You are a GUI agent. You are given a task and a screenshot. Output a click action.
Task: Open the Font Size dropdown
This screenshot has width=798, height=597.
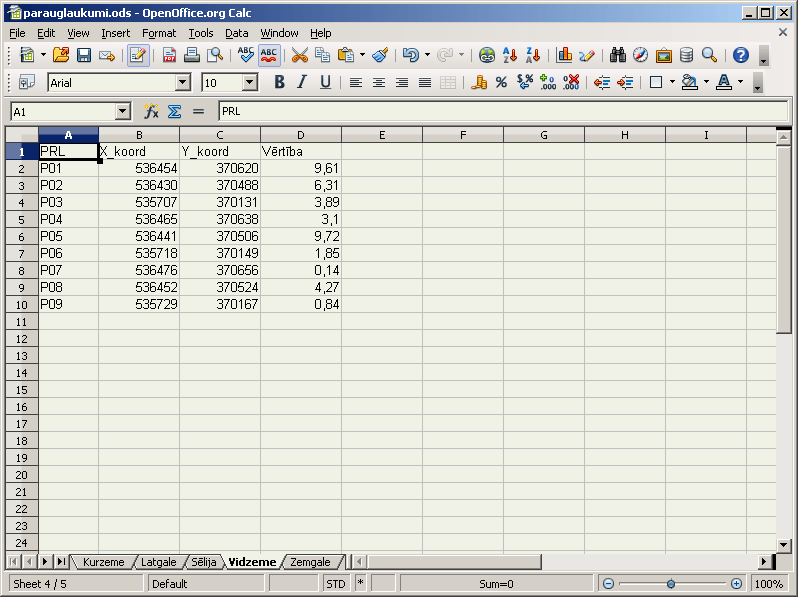click(x=249, y=82)
